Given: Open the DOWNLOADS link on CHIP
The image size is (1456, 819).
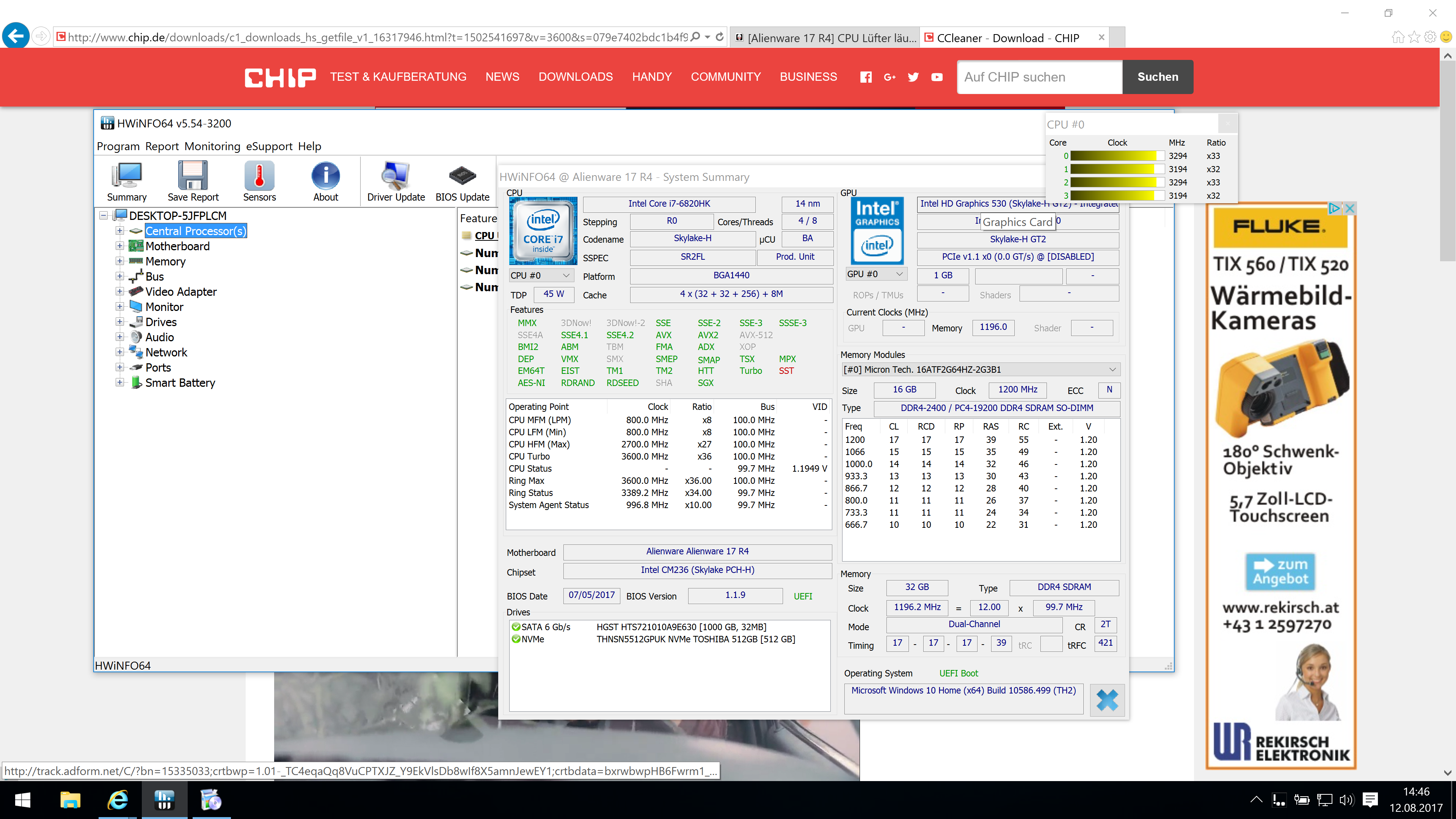Looking at the screenshot, I should [576, 77].
